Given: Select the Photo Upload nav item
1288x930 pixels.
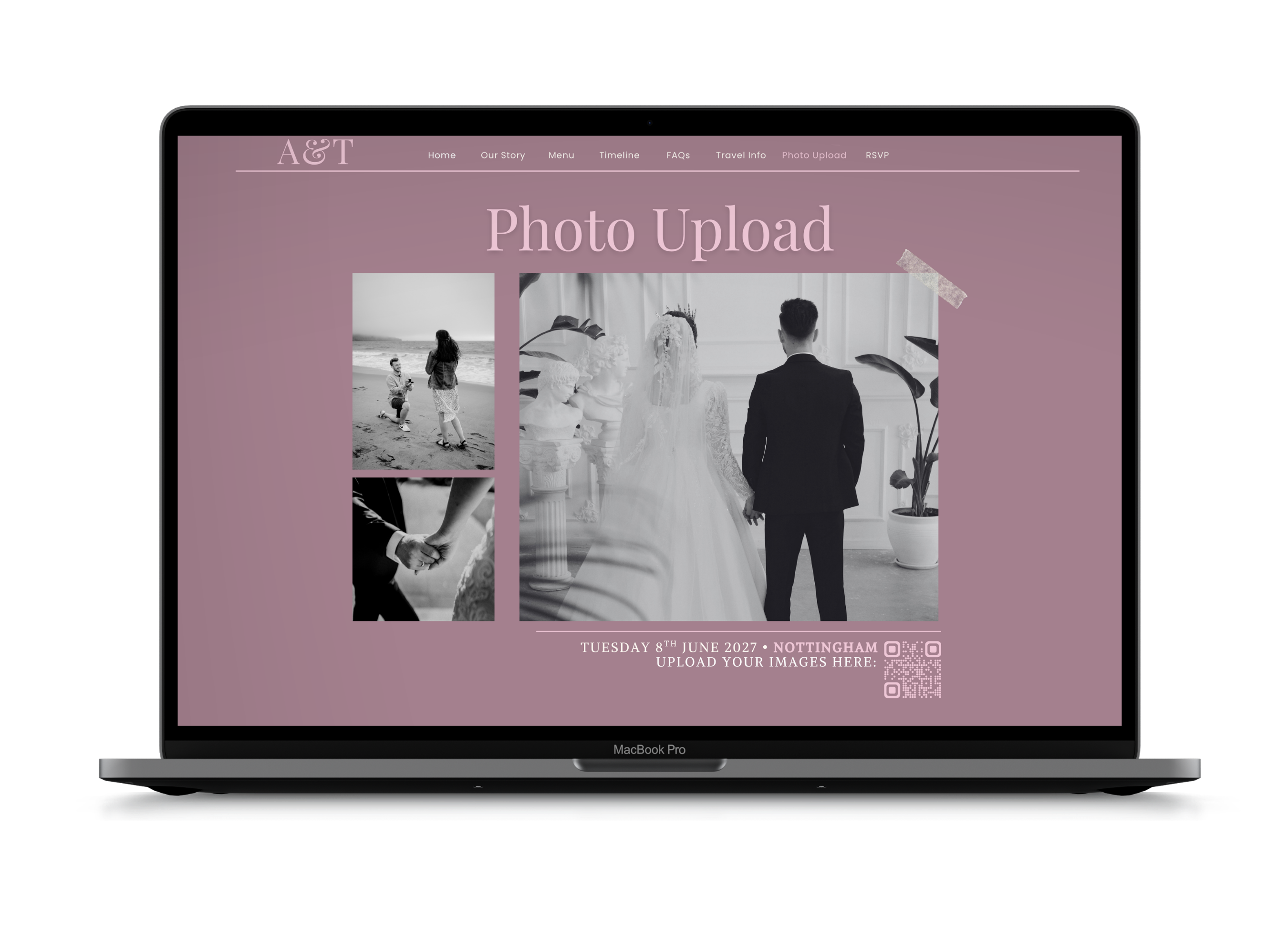Looking at the screenshot, I should 814,155.
